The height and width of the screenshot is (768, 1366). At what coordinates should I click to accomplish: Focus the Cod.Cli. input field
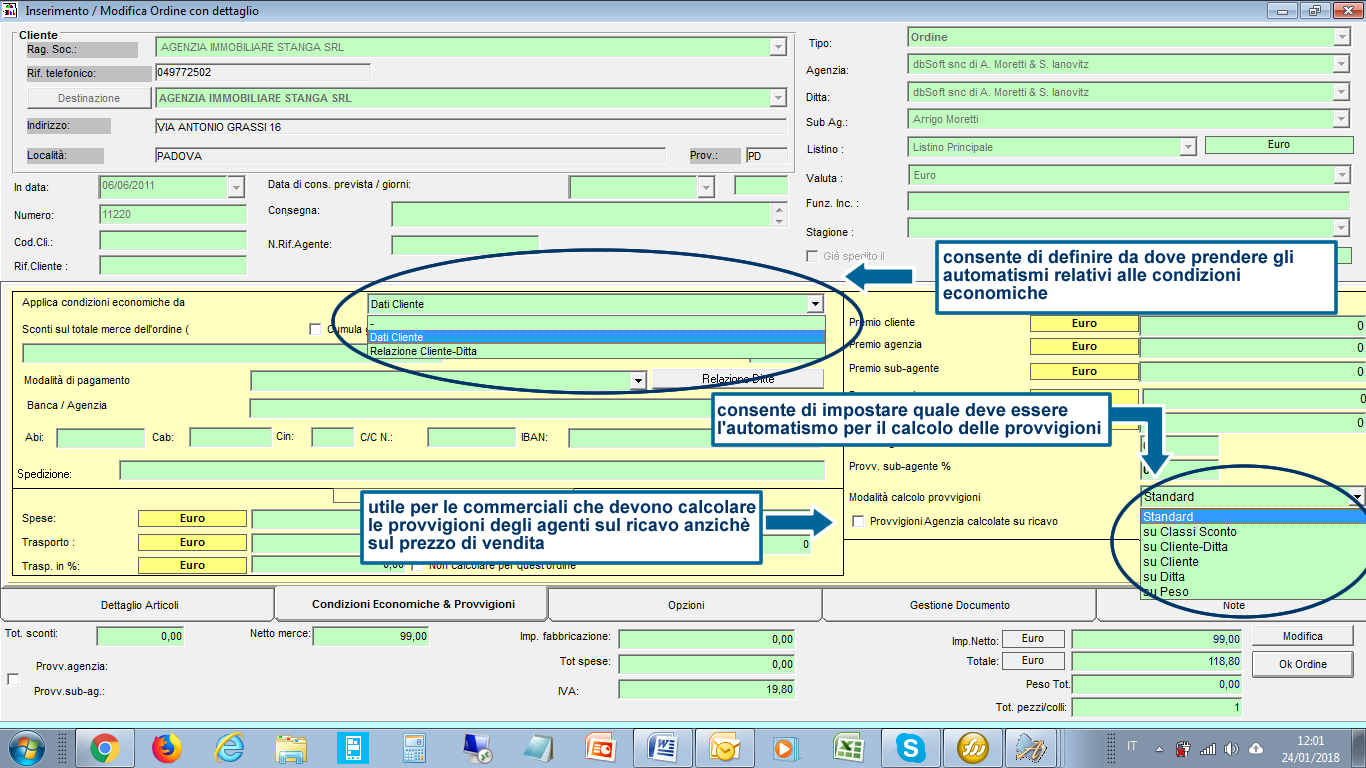pos(173,241)
